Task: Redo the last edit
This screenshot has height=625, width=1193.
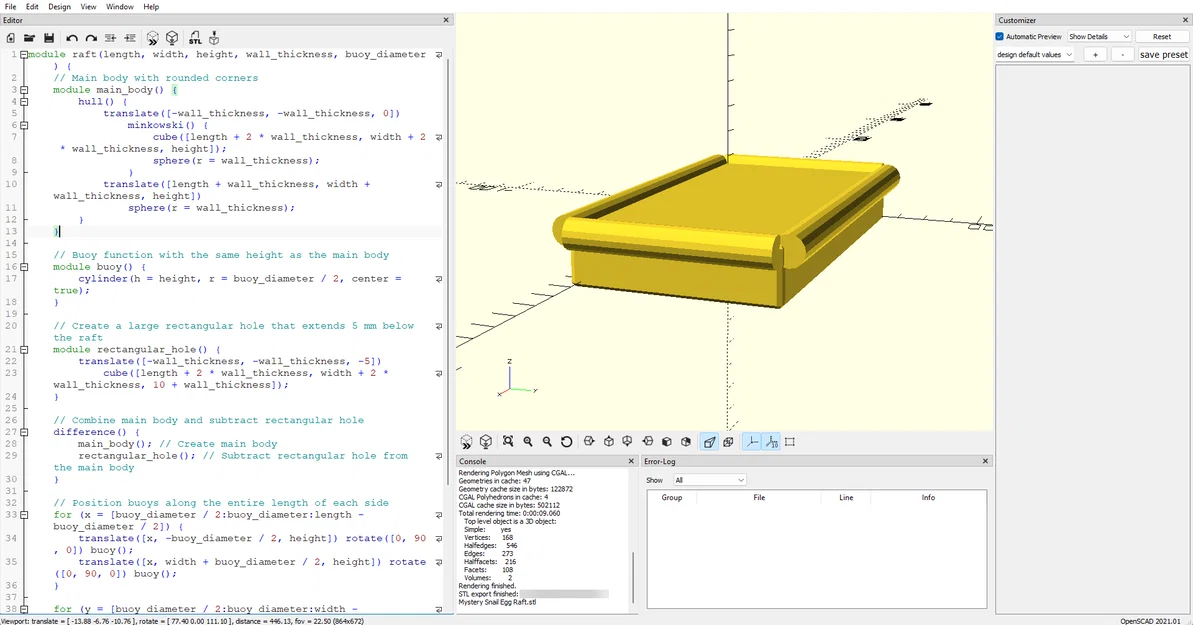Action: pos(91,38)
